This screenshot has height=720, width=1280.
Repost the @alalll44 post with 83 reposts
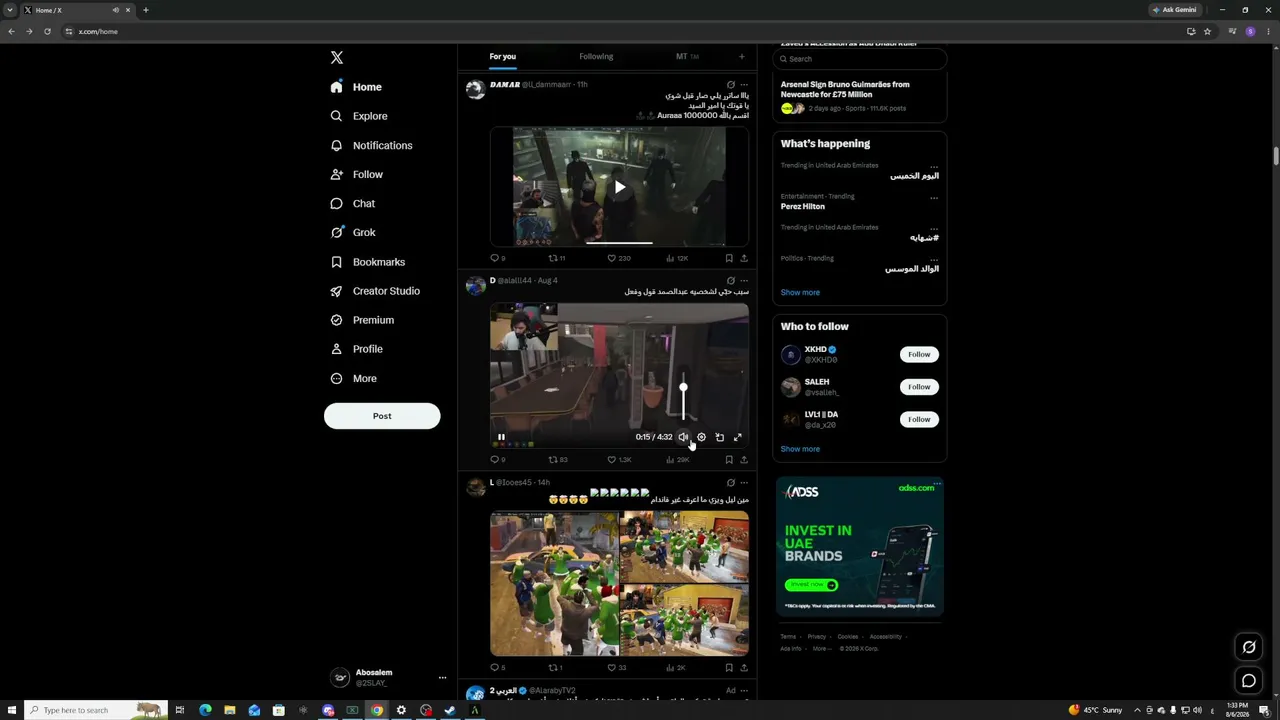tap(558, 460)
